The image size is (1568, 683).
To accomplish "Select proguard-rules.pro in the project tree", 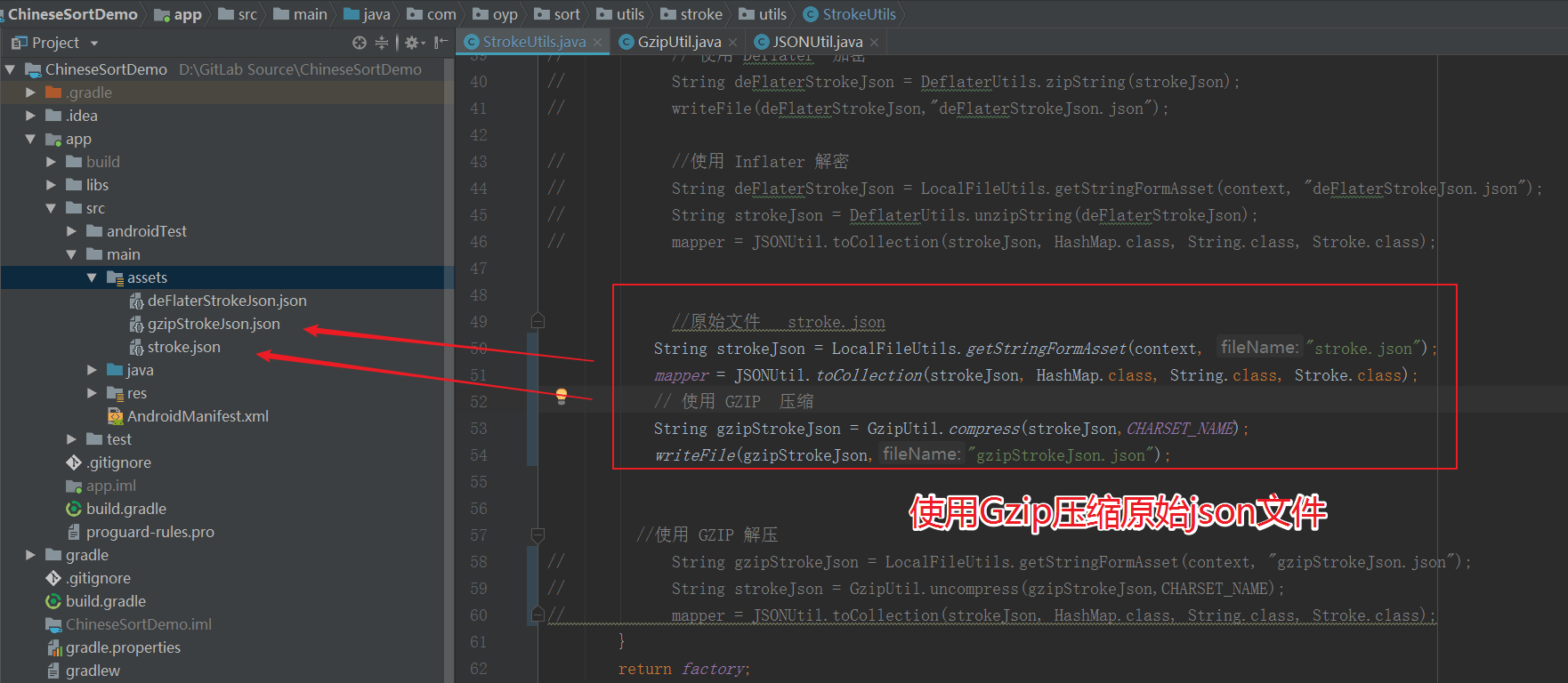I will pyautogui.click(x=150, y=532).
